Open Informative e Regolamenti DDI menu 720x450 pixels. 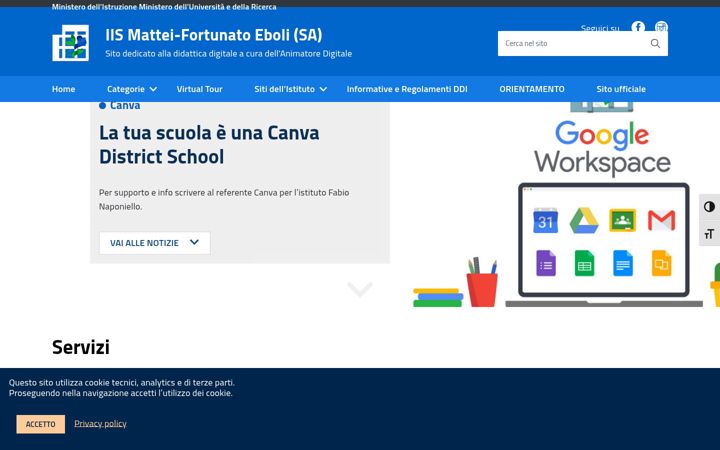tap(407, 89)
